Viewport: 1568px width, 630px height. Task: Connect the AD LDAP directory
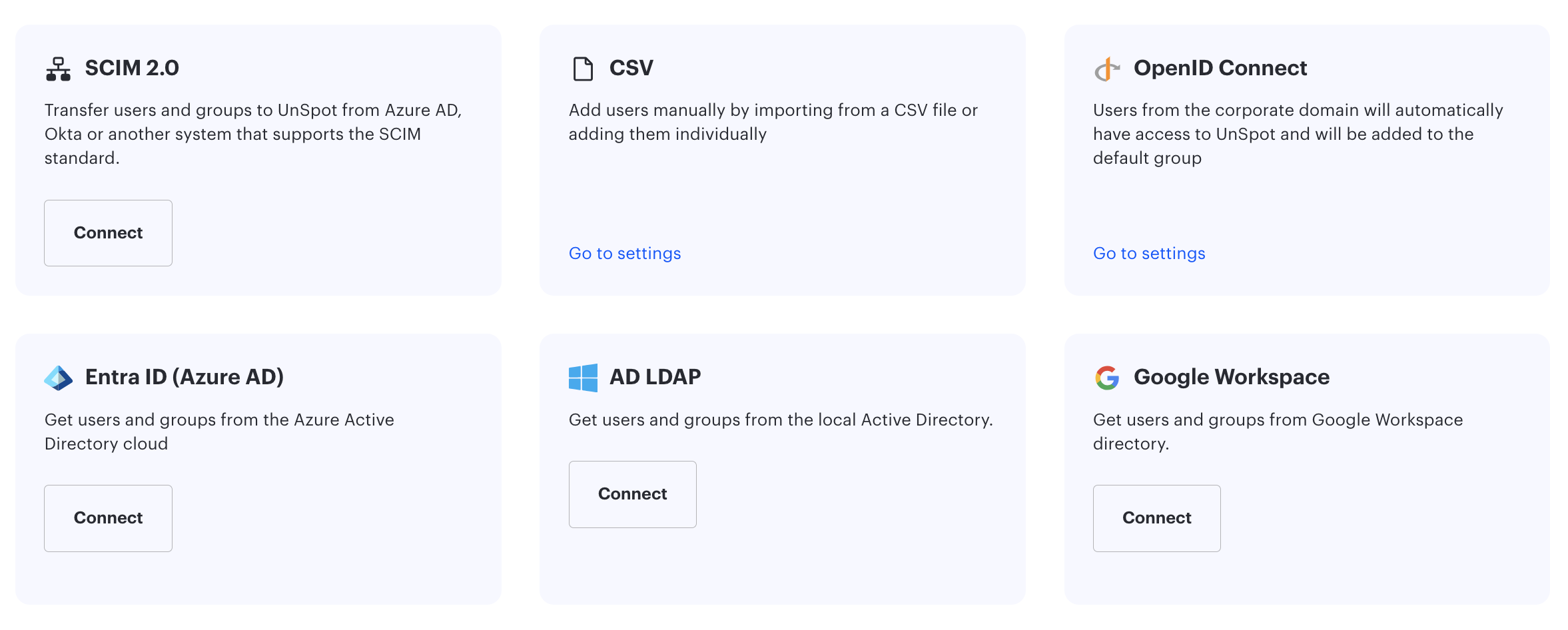tap(632, 494)
